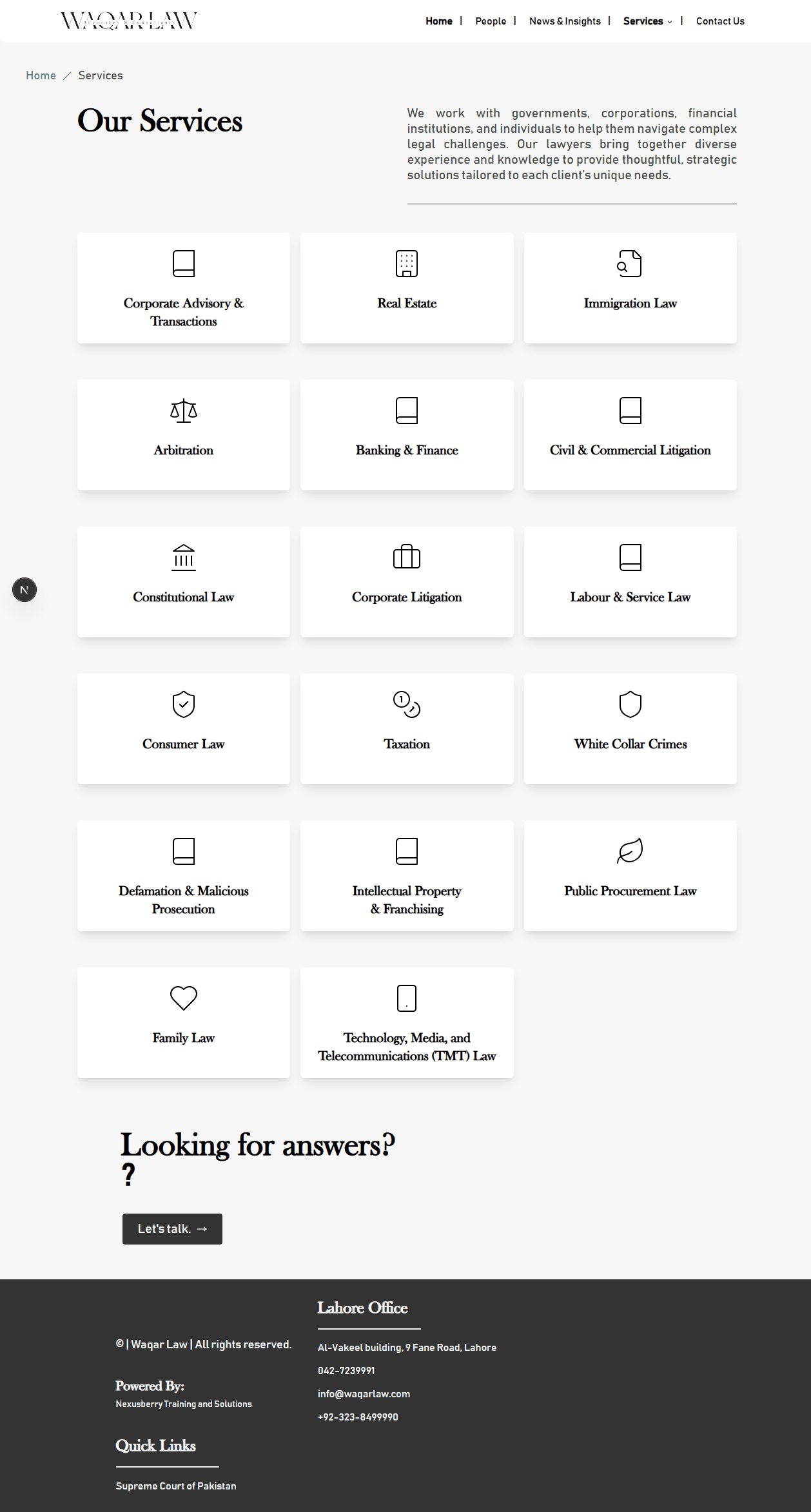Screen dimensions: 811x1512
Task: Go to News & Insights page
Action: (x=565, y=21)
